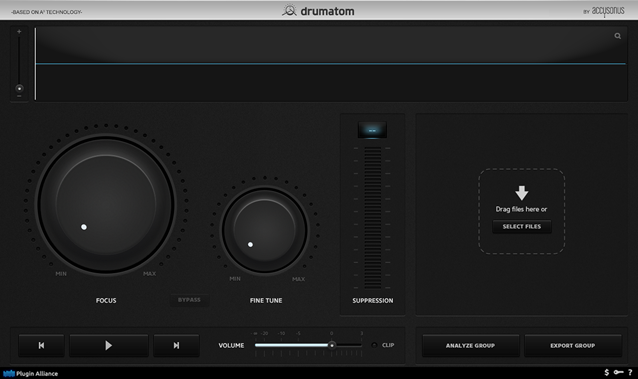Click the FOCUS label text
638x379 pixels.
coord(106,300)
